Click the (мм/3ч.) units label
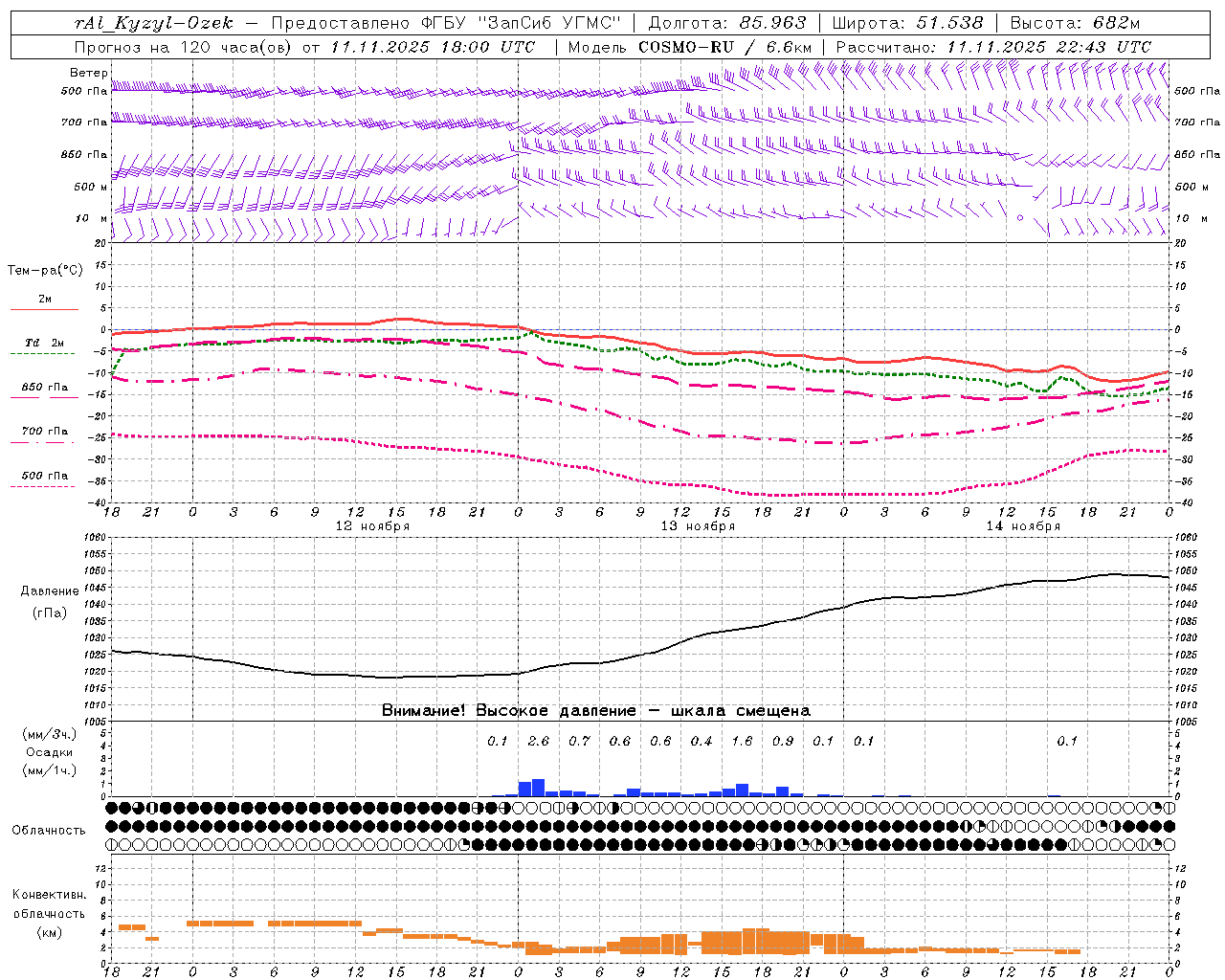1225x980 pixels. (x=50, y=735)
